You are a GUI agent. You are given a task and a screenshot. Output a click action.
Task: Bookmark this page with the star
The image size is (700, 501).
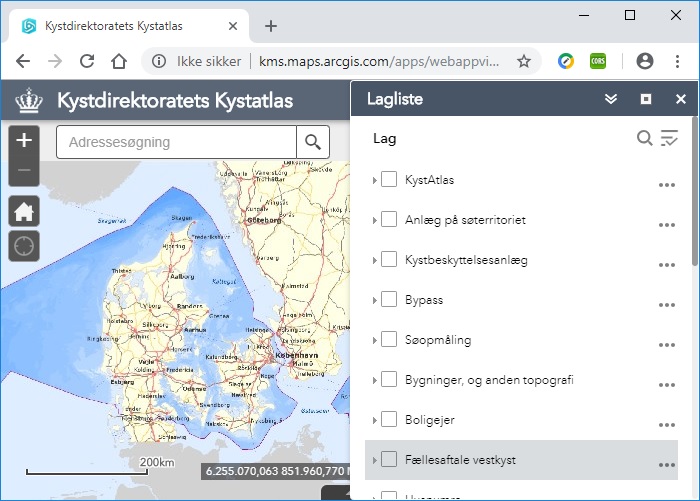(x=524, y=61)
